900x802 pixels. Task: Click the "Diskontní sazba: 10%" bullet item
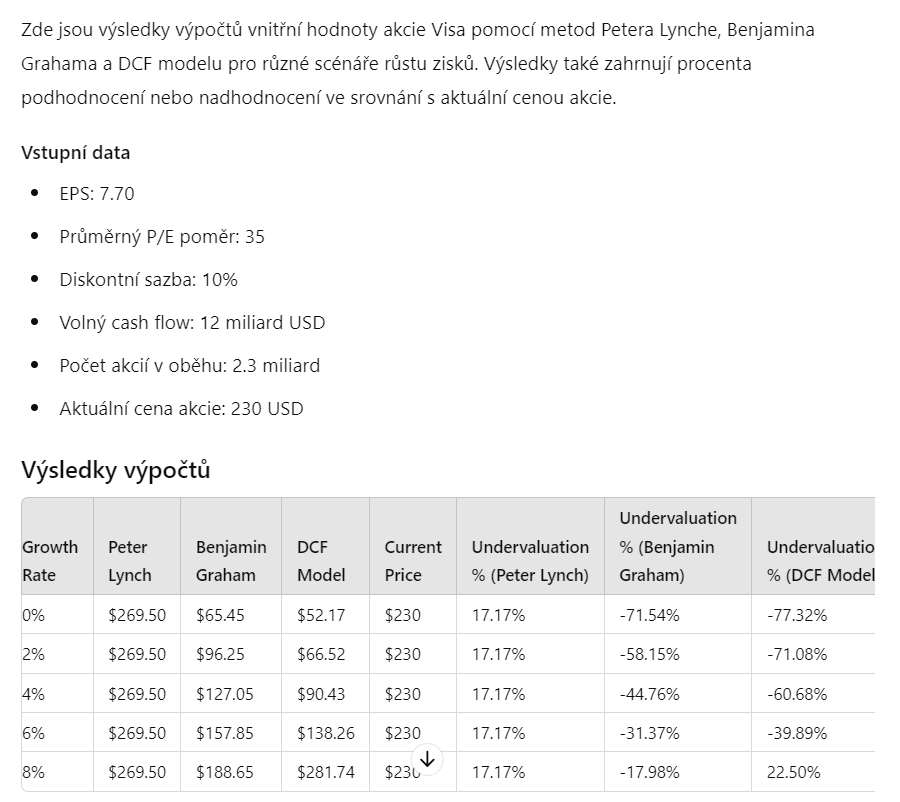pos(148,280)
